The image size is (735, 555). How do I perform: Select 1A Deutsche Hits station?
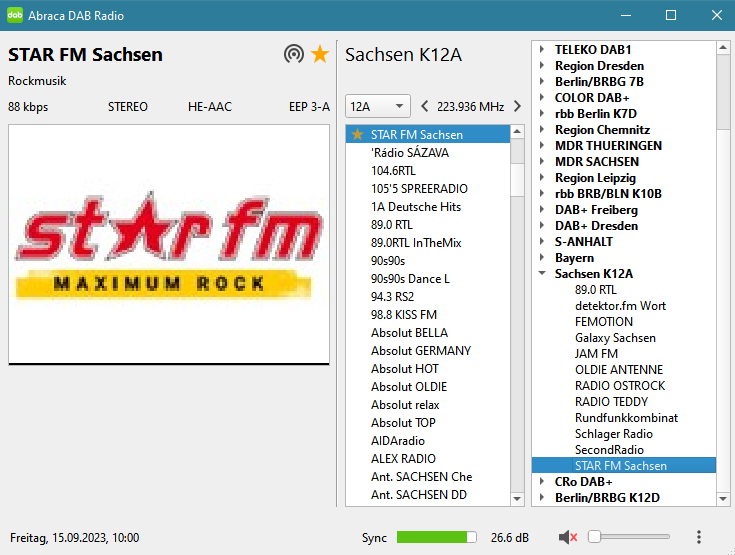415,207
